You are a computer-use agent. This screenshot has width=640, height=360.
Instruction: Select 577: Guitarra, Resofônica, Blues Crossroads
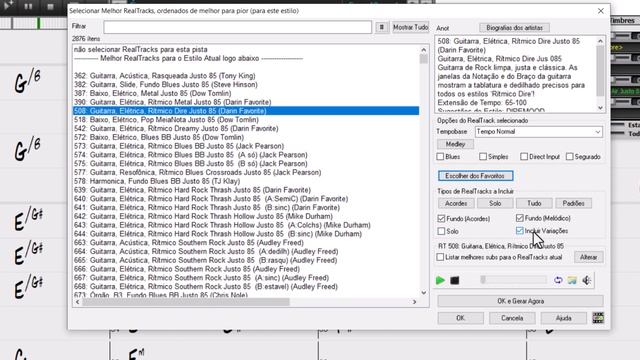point(198,172)
